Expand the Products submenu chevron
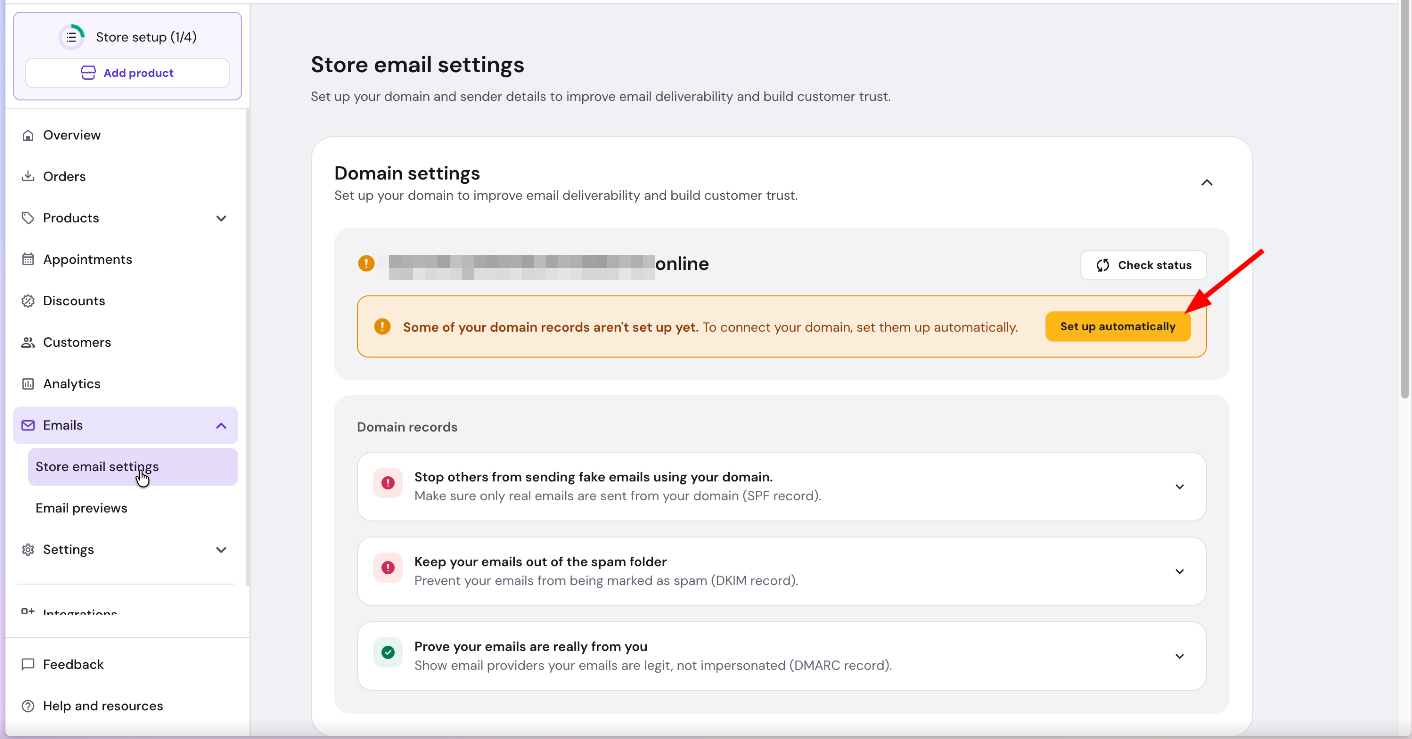1412x739 pixels. coord(221,218)
